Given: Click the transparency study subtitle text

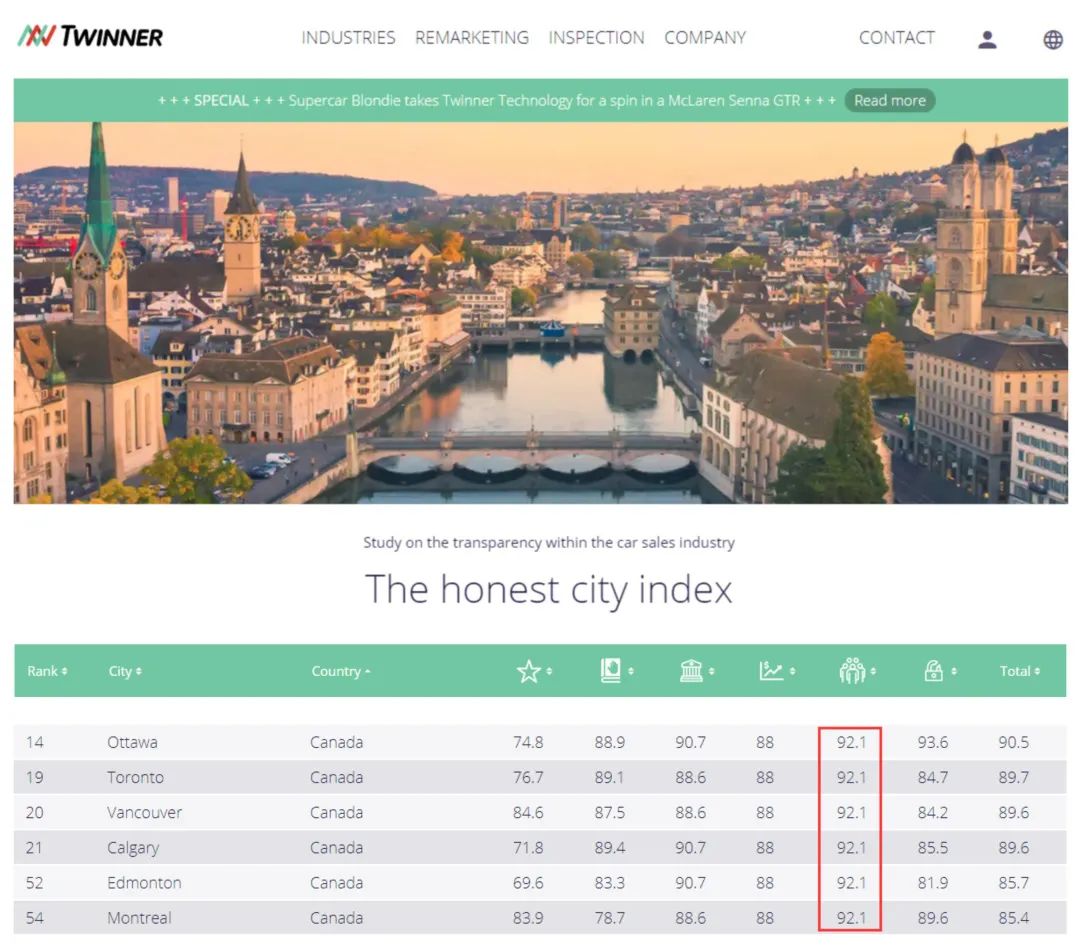Looking at the screenshot, I should [x=549, y=542].
